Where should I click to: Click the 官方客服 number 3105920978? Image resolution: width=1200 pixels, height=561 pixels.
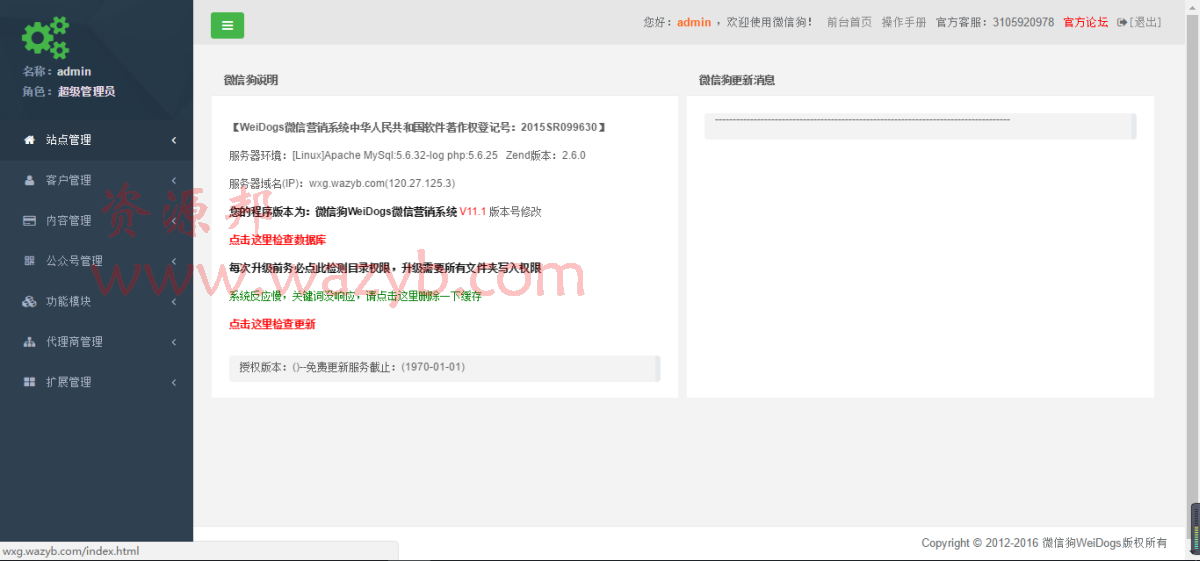pos(1023,22)
